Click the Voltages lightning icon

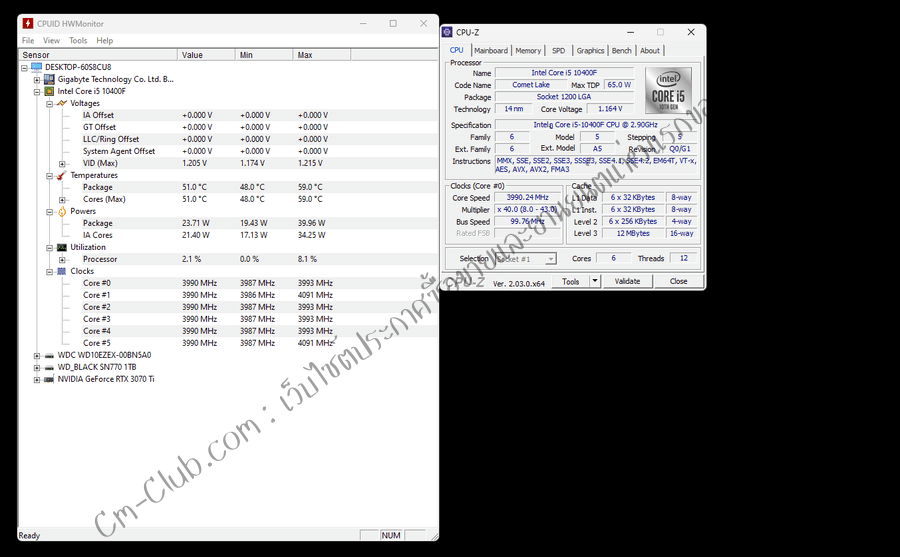pyautogui.click(x=61, y=103)
